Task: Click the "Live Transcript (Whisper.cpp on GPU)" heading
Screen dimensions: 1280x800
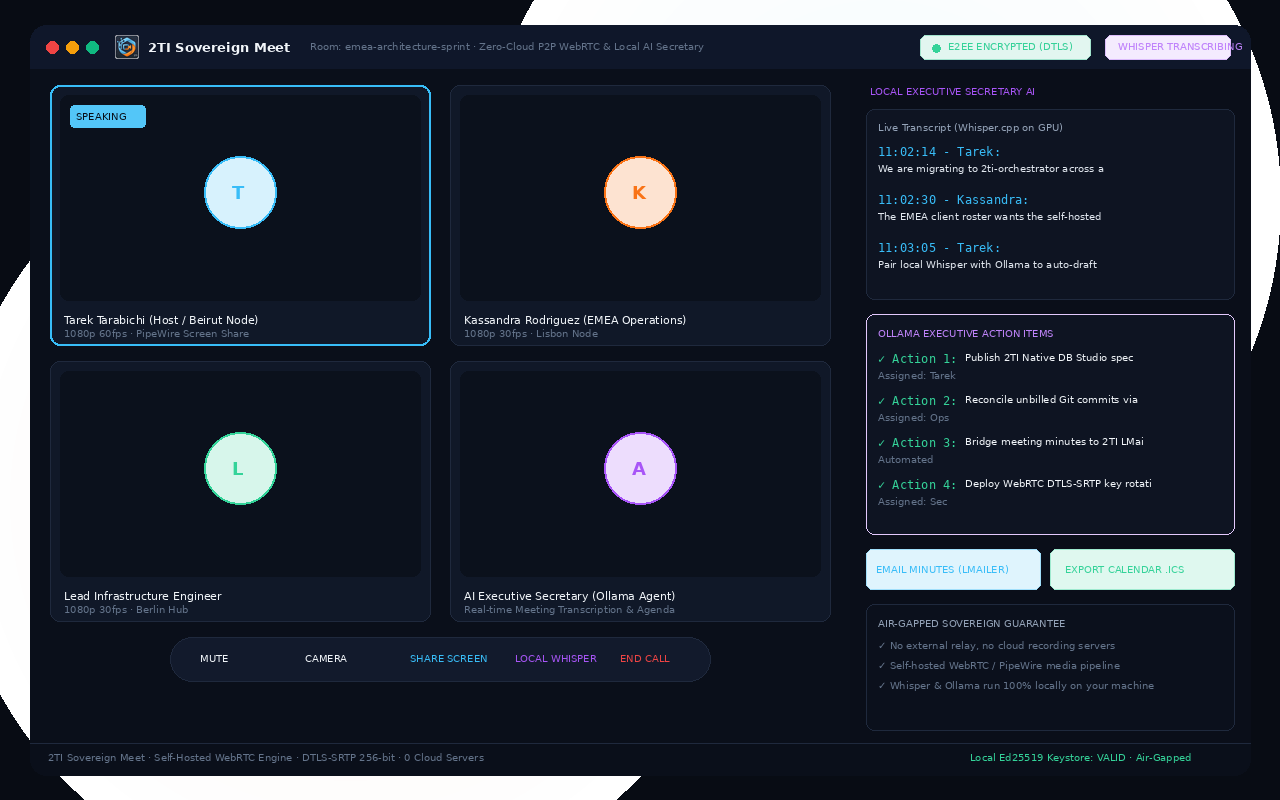Action: [x=970, y=128]
